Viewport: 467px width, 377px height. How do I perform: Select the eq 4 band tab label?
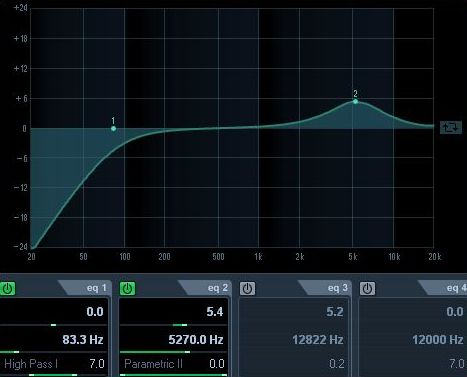(x=456, y=288)
